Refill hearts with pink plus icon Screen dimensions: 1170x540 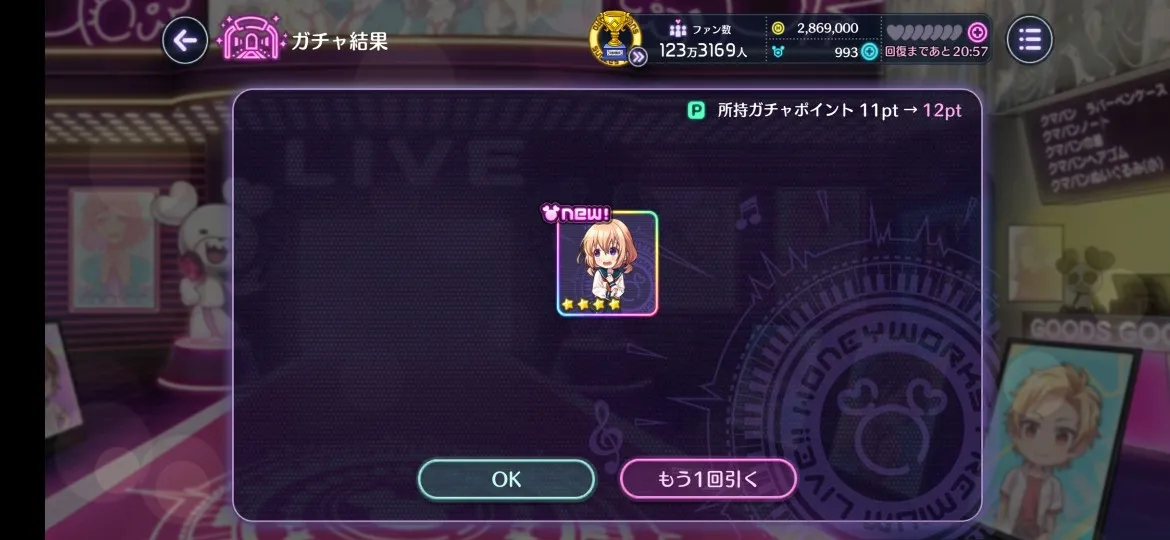click(977, 32)
